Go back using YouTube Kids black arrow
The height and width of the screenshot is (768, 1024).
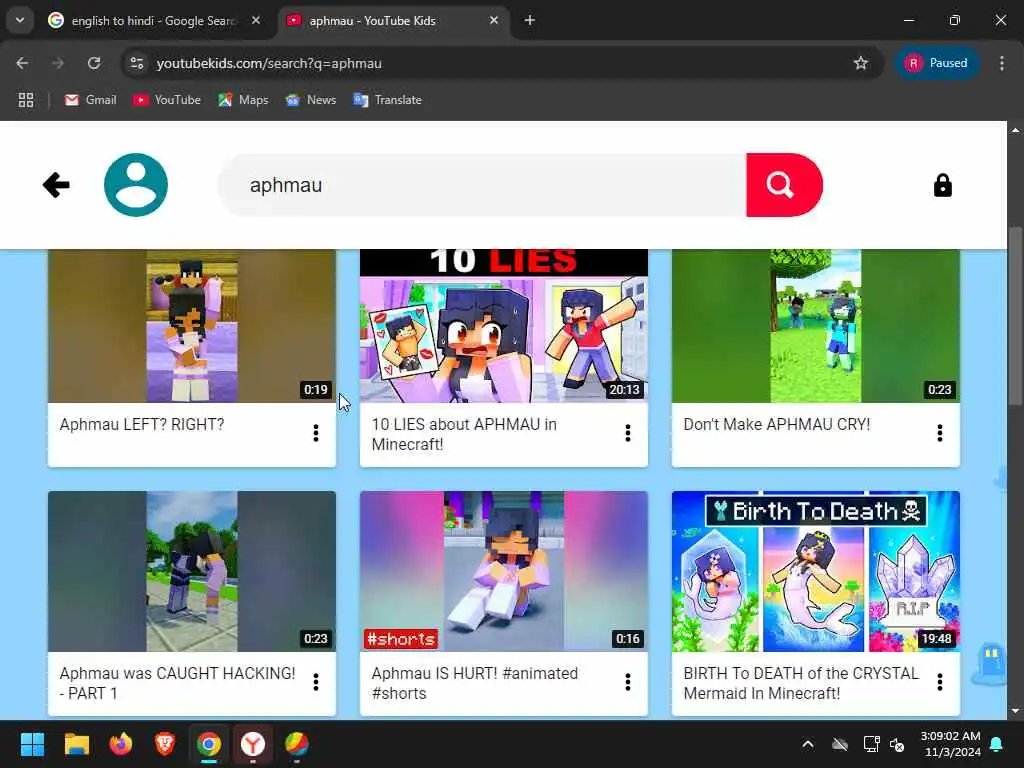56,185
